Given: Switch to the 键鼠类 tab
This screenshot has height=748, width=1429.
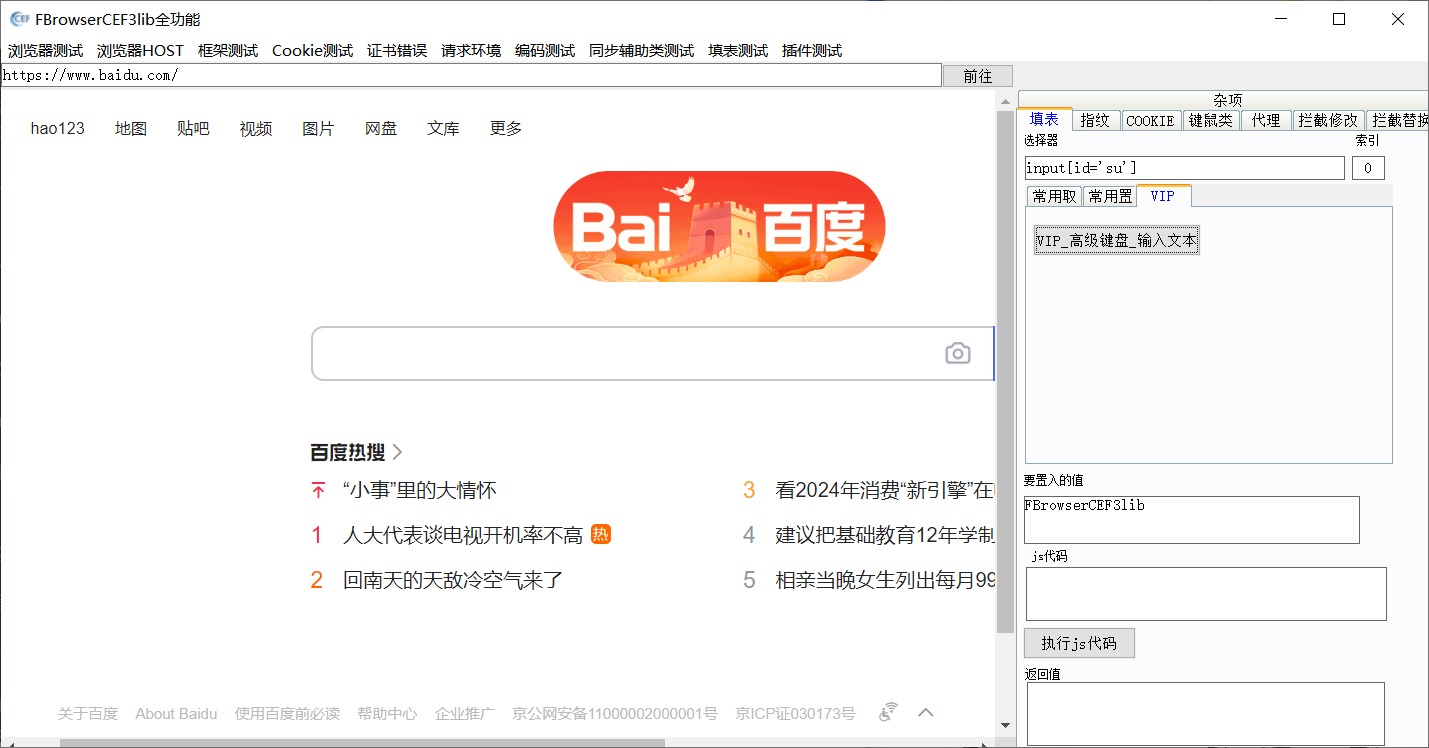Looking at the screenshot, I should (x=1211, y=120).
